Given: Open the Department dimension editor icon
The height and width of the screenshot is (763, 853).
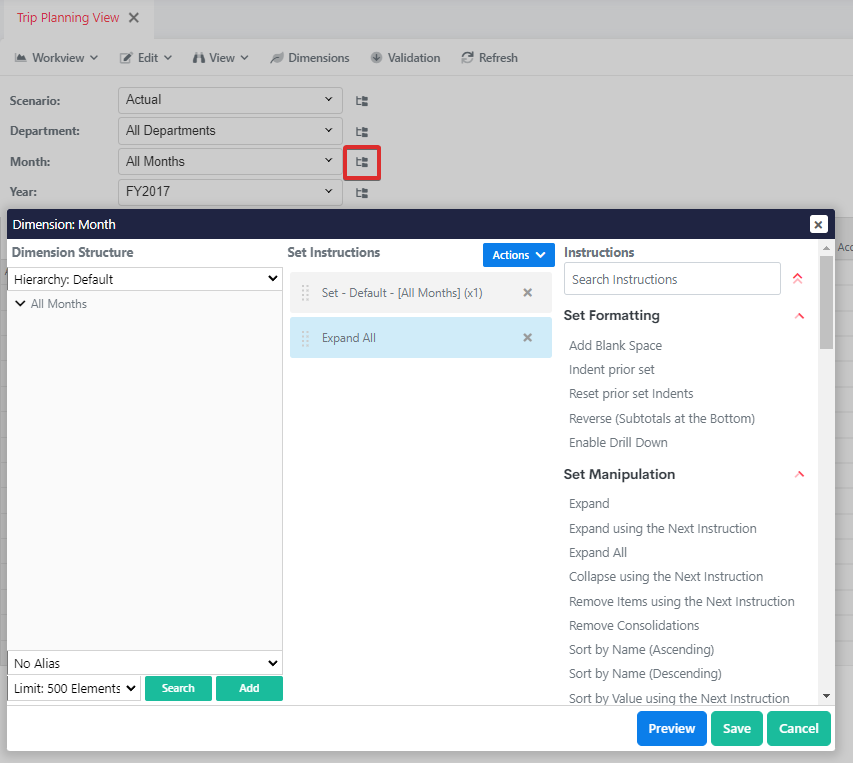Looking at the screenshot, I should 362,132.
